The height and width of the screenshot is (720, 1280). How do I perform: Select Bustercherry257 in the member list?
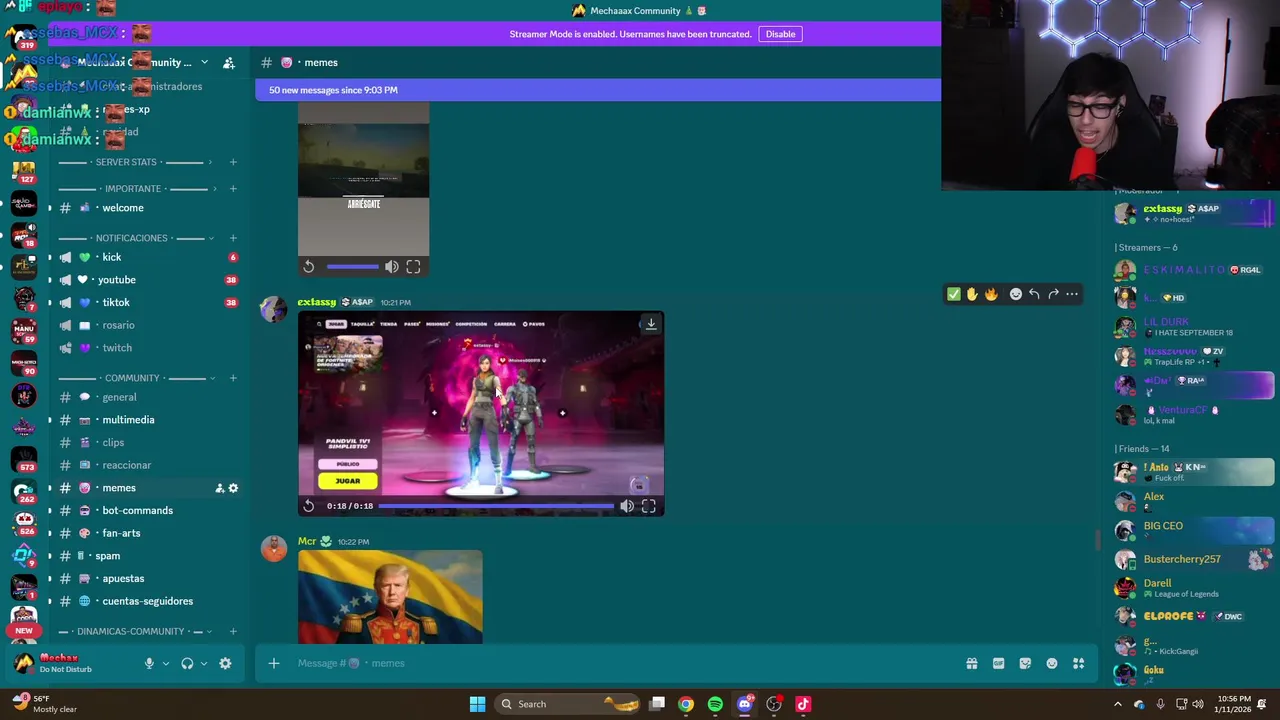[1195, 559]
